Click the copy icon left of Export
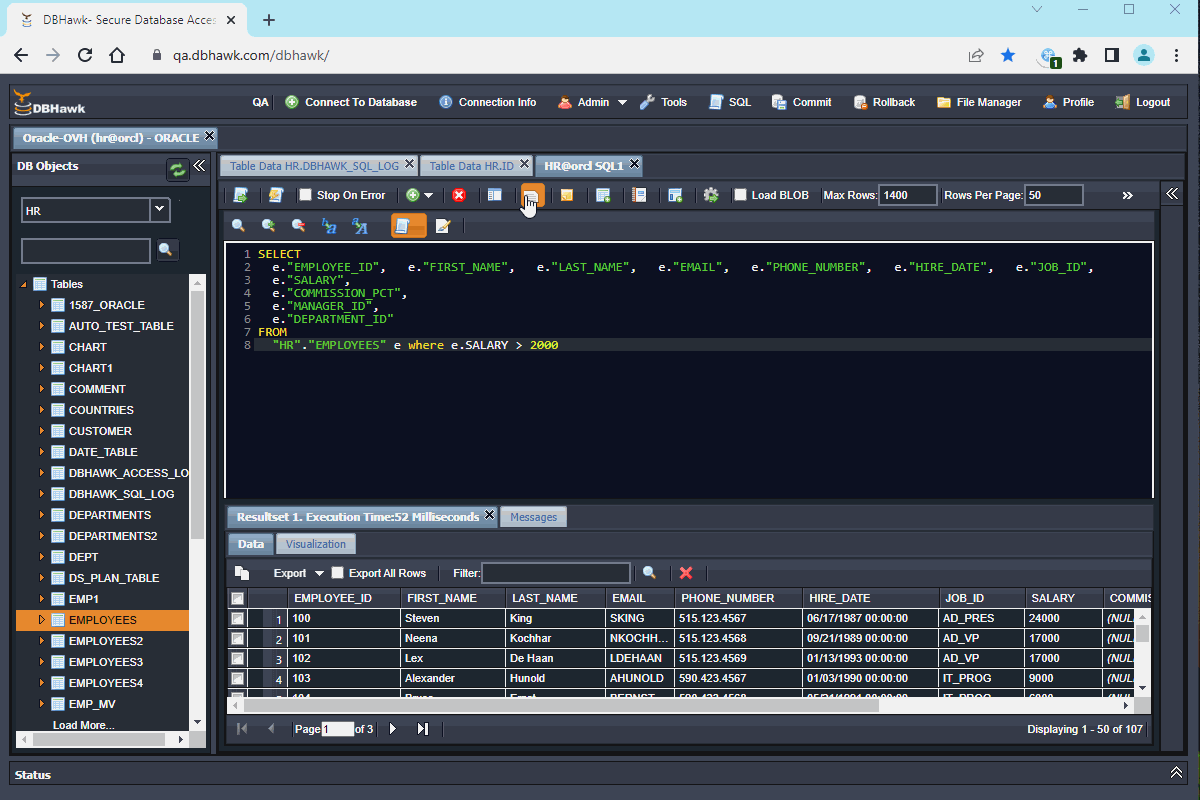Viewport: 1200px width, 800px height. tap(242, 573)
